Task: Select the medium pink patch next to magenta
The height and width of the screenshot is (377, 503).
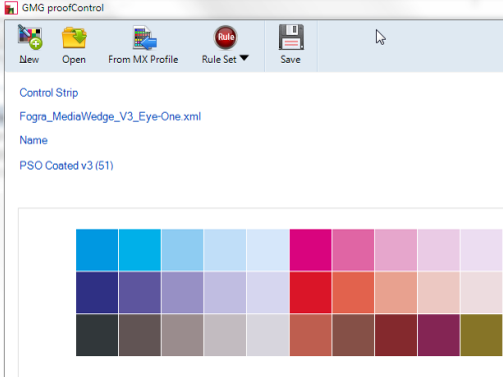Action: [x=353, y=250]
